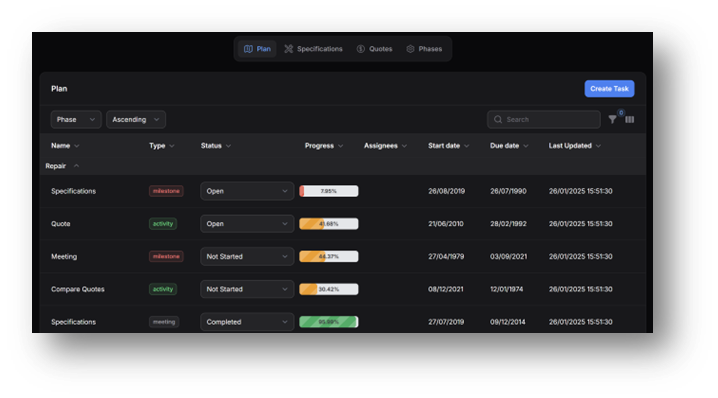Open the Ascending sort order dropdown

point(136,120)
